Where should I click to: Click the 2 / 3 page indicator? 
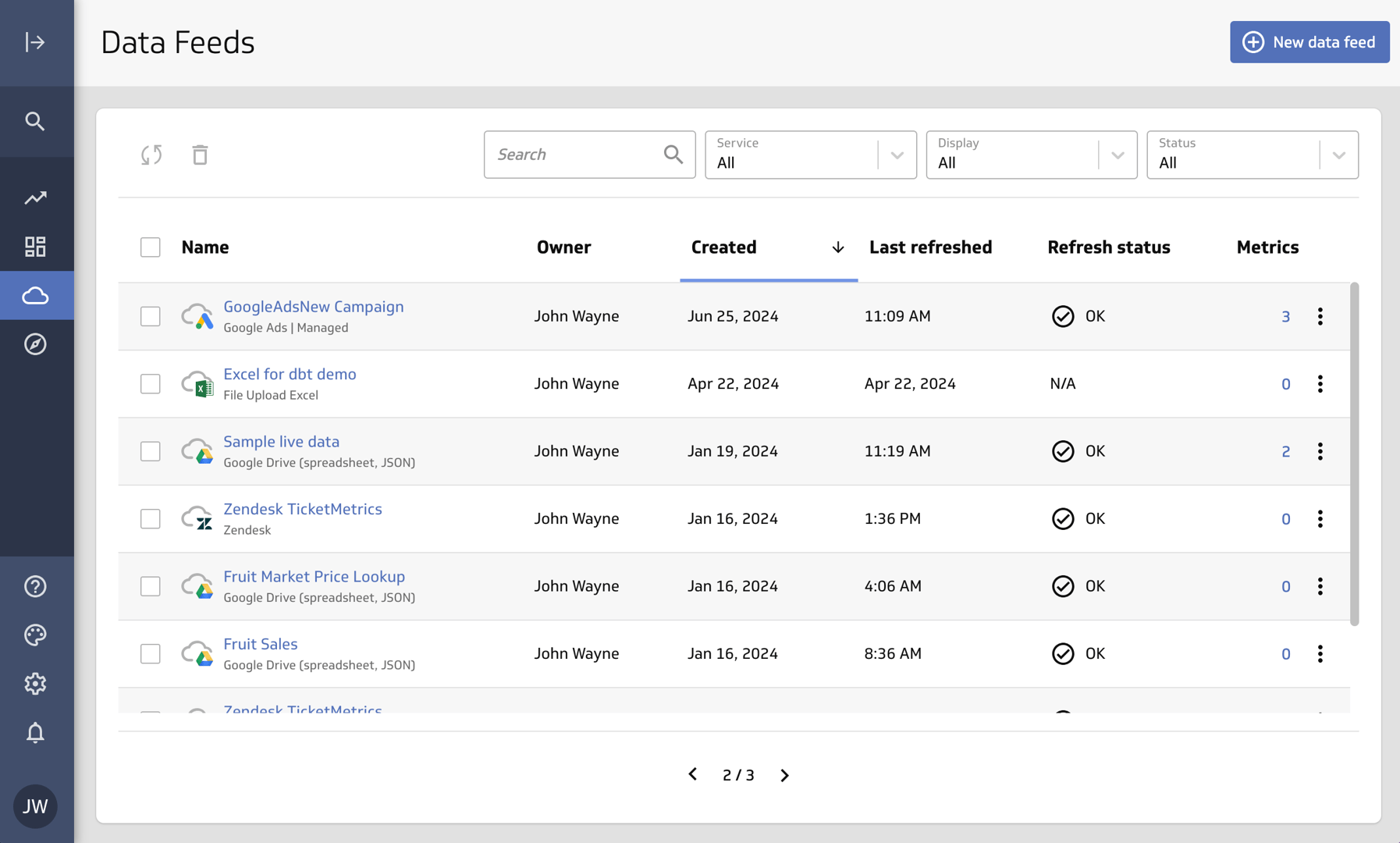click(738, 775)
